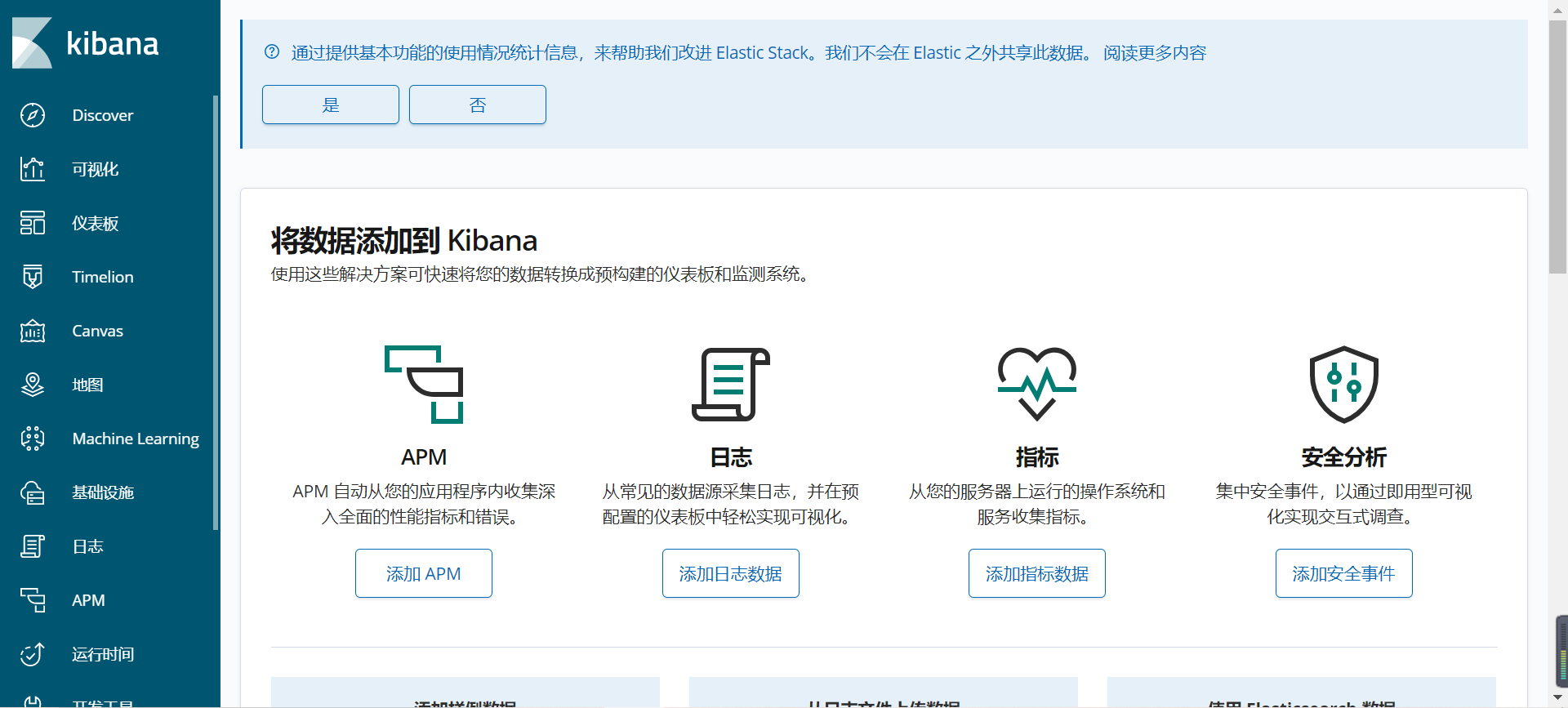The image size is (1568, 708).
Task: Click the help icon in the telemetry notice
Action: 272,52
